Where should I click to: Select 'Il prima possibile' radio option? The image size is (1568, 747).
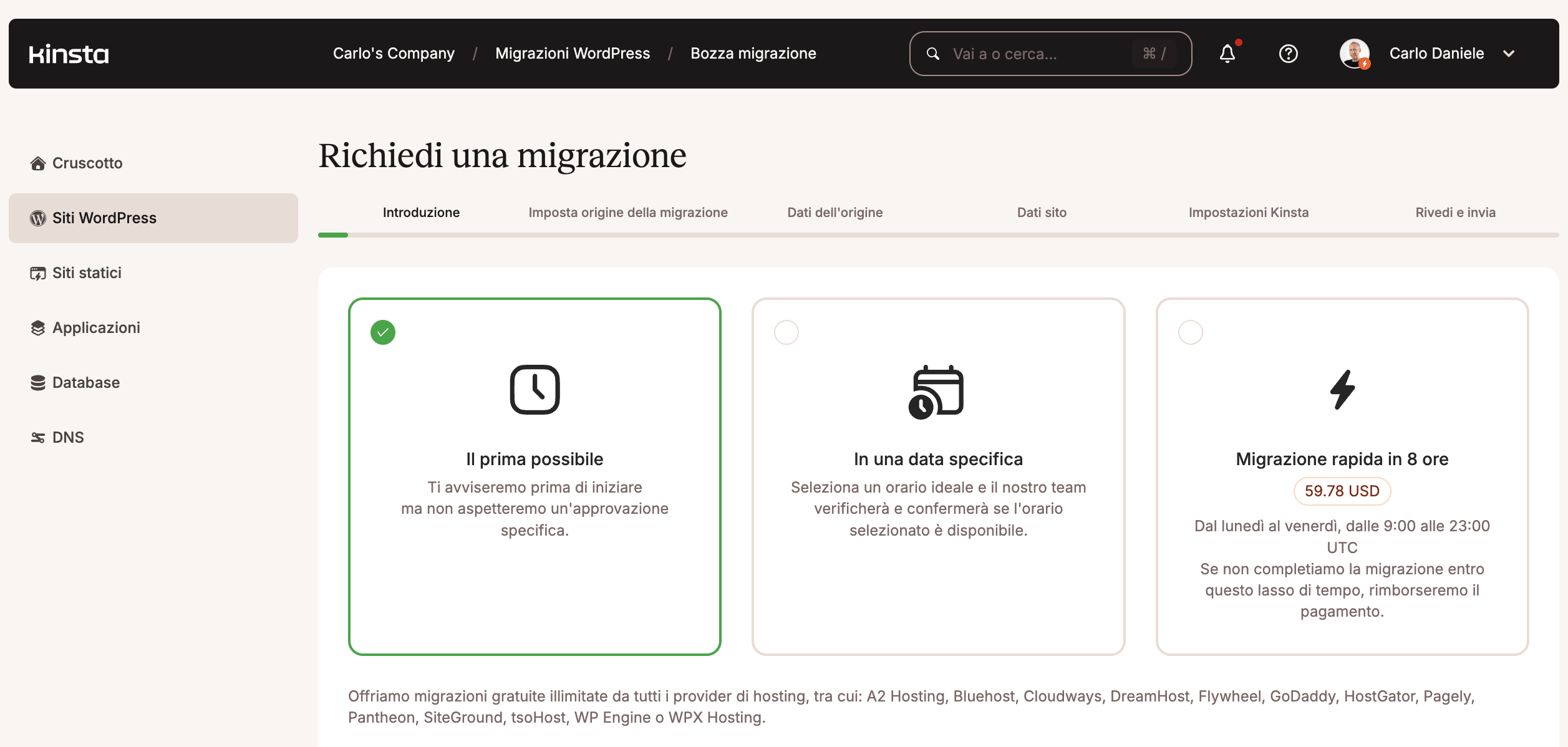(383, 332)
